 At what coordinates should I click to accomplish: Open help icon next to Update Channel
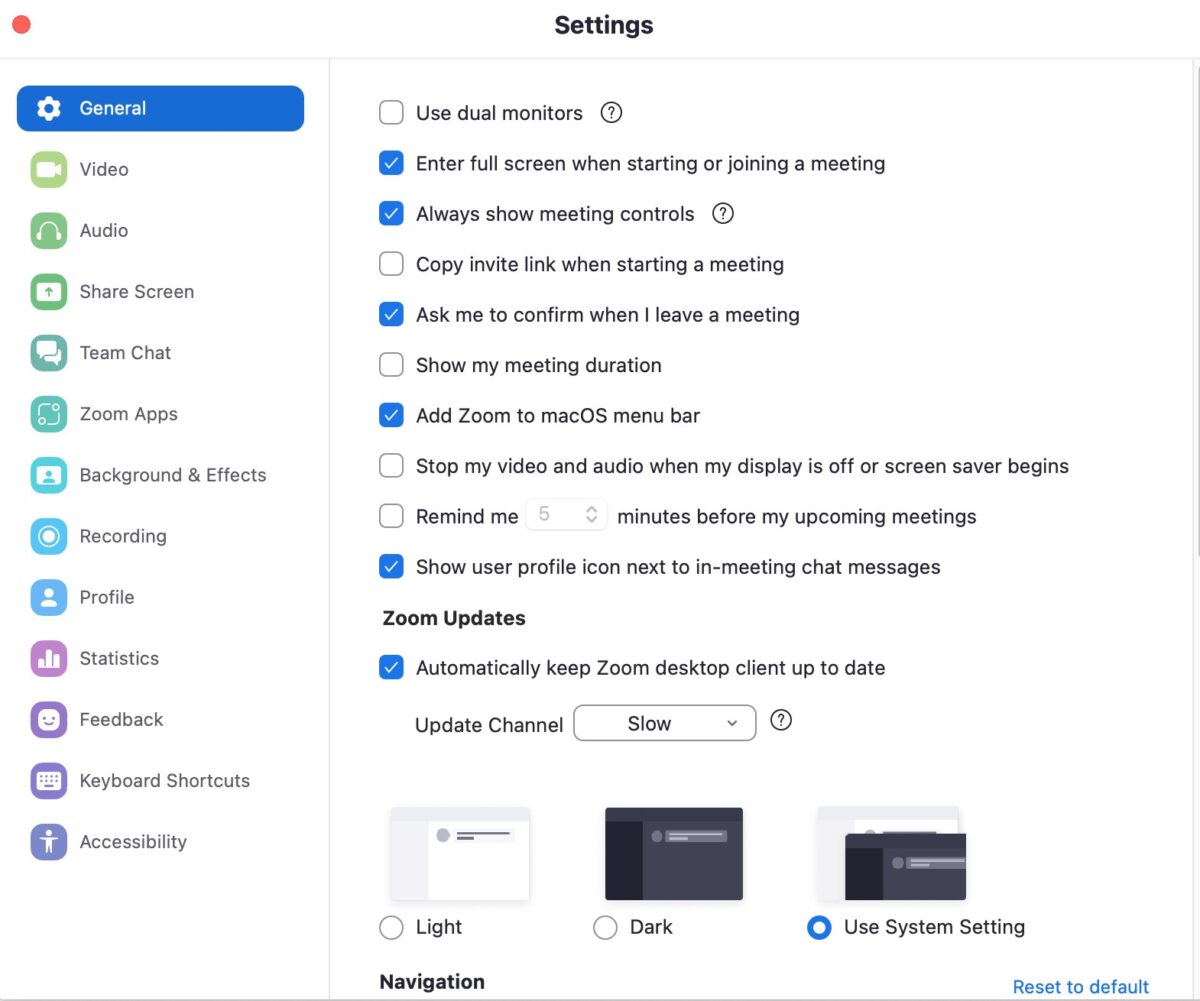tap(781, 720)
